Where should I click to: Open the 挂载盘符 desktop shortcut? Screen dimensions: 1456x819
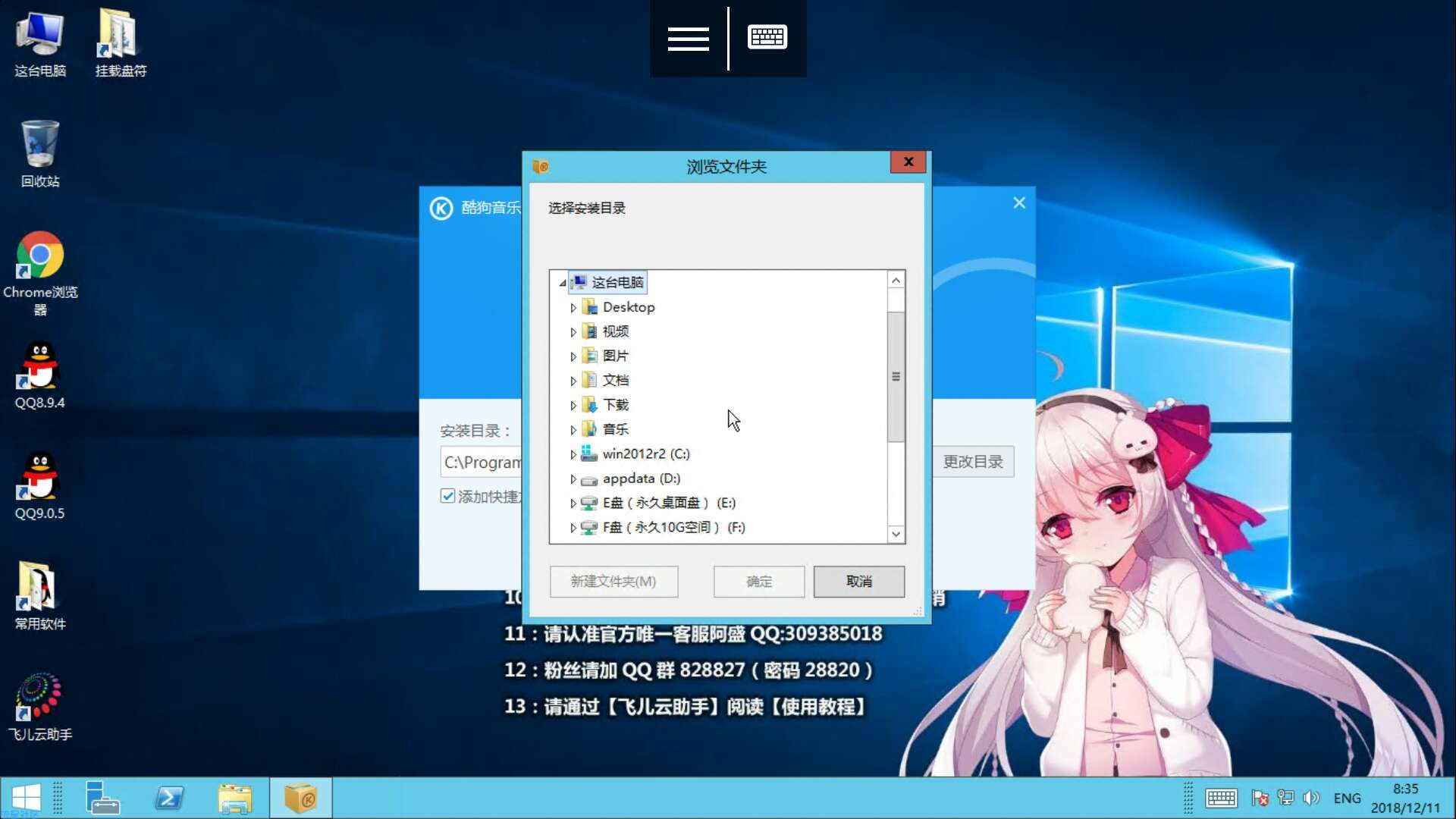pyautogui.click(x=120, y=44)
